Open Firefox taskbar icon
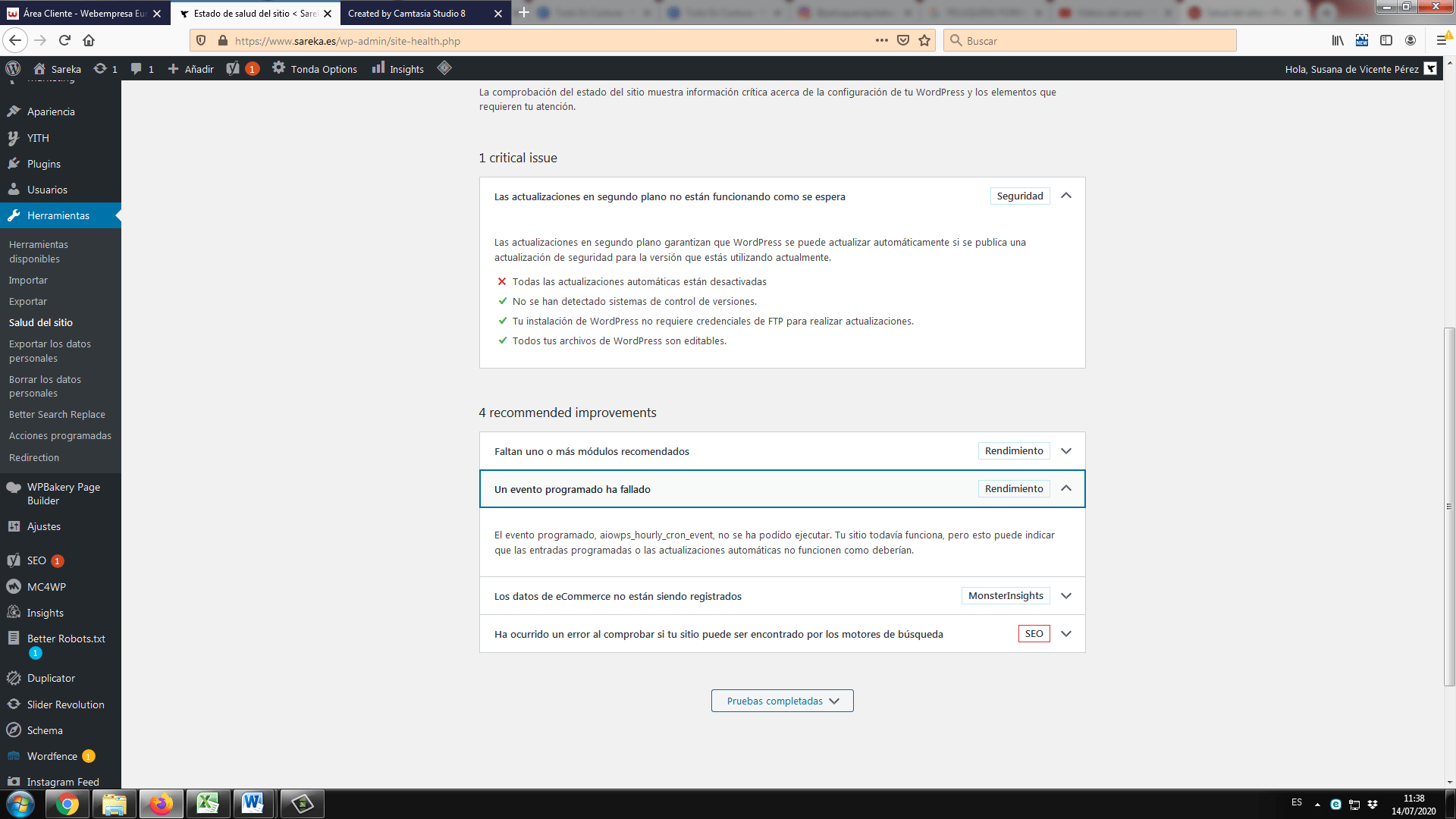Viewport: 1456px width, 819px height. click(x=161, y=804)
